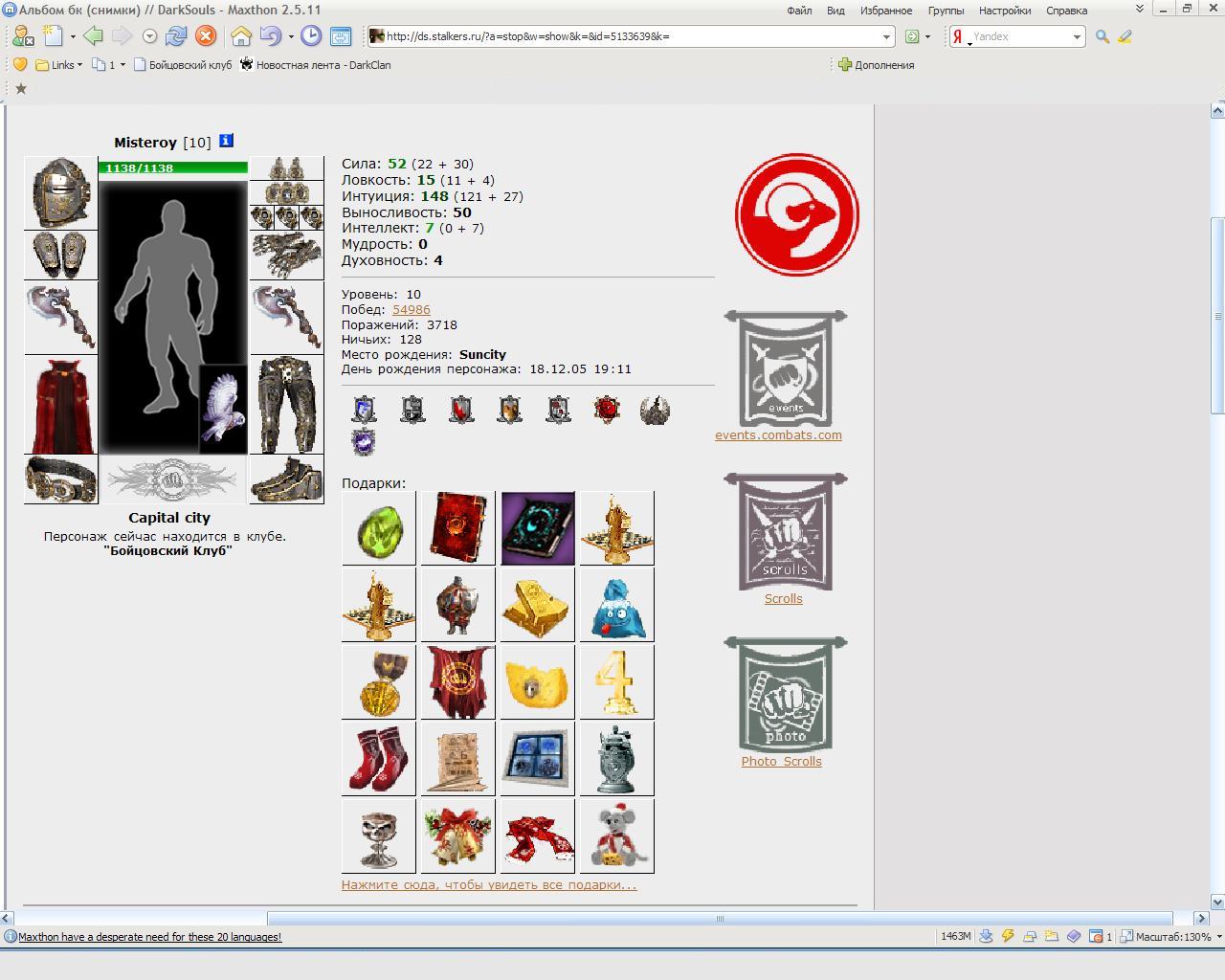Click the armored boots equipment slot

tap(286, 479)
